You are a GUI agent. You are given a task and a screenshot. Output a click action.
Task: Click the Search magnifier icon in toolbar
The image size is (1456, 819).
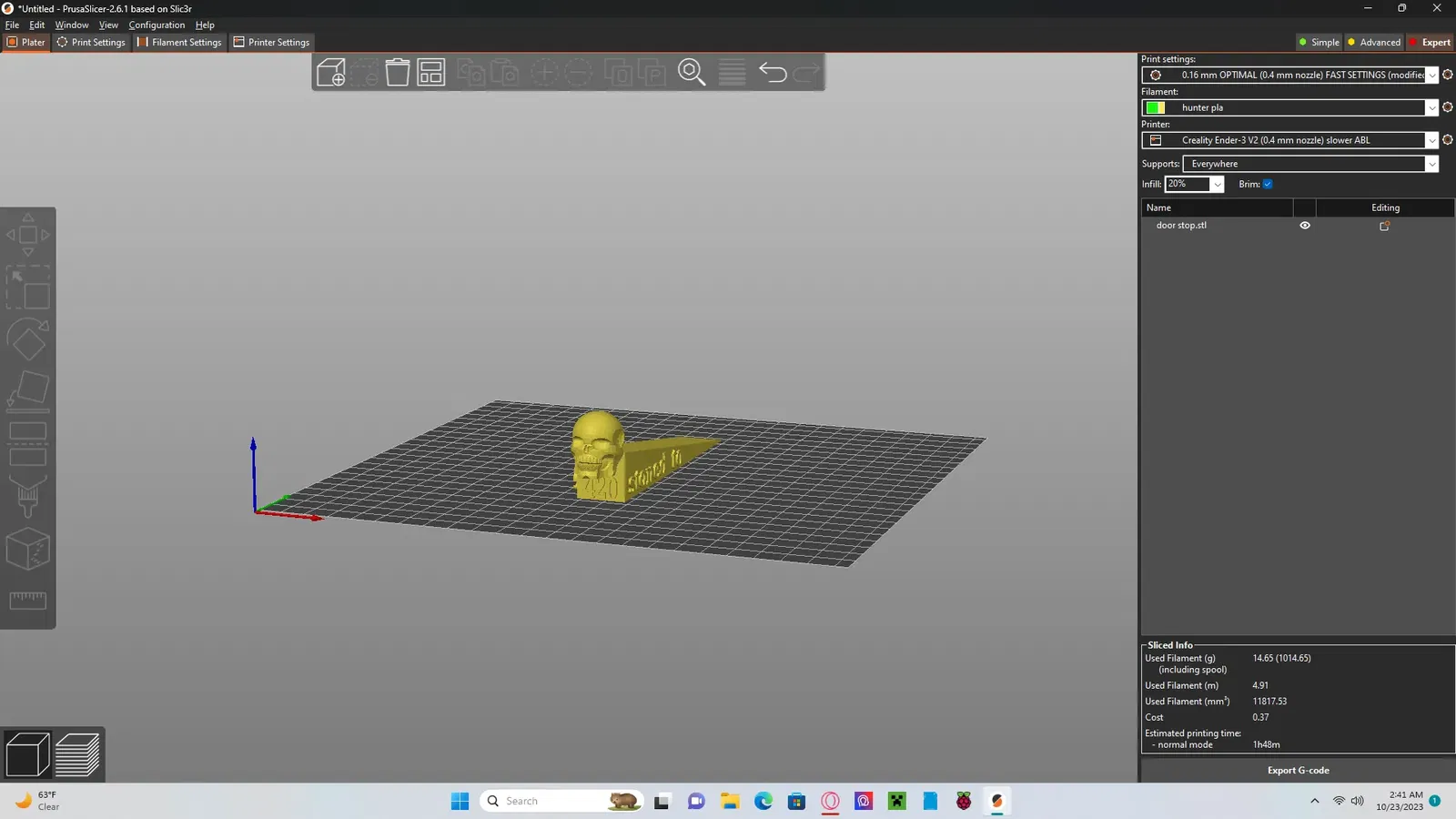point(692,72)
